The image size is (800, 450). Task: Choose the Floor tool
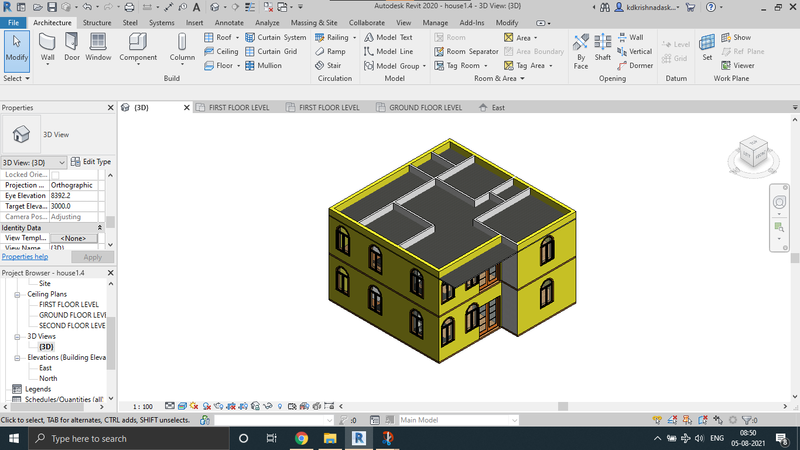pos(218,66)
